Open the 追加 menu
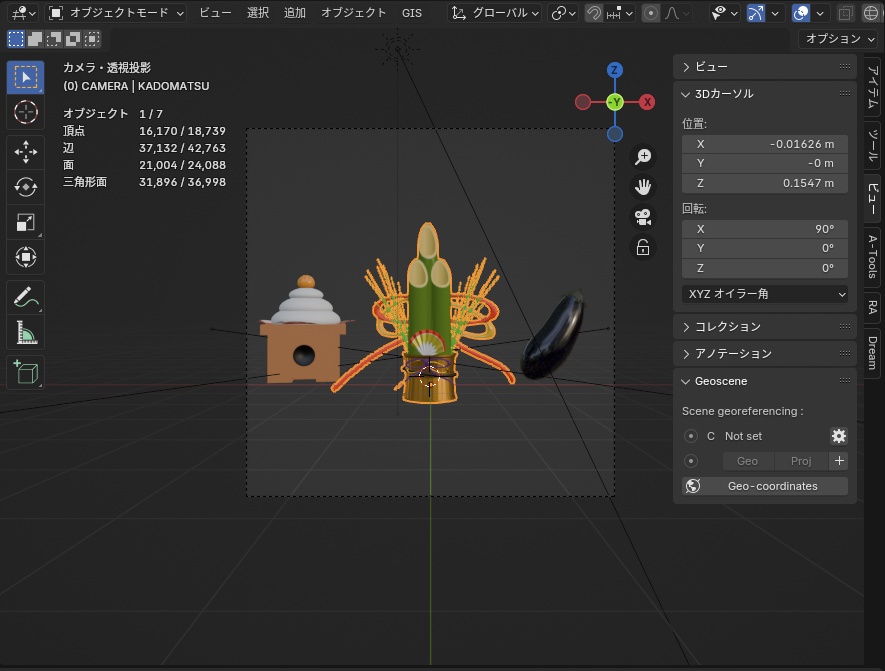 pyautogui.click(x=295, y=13)
